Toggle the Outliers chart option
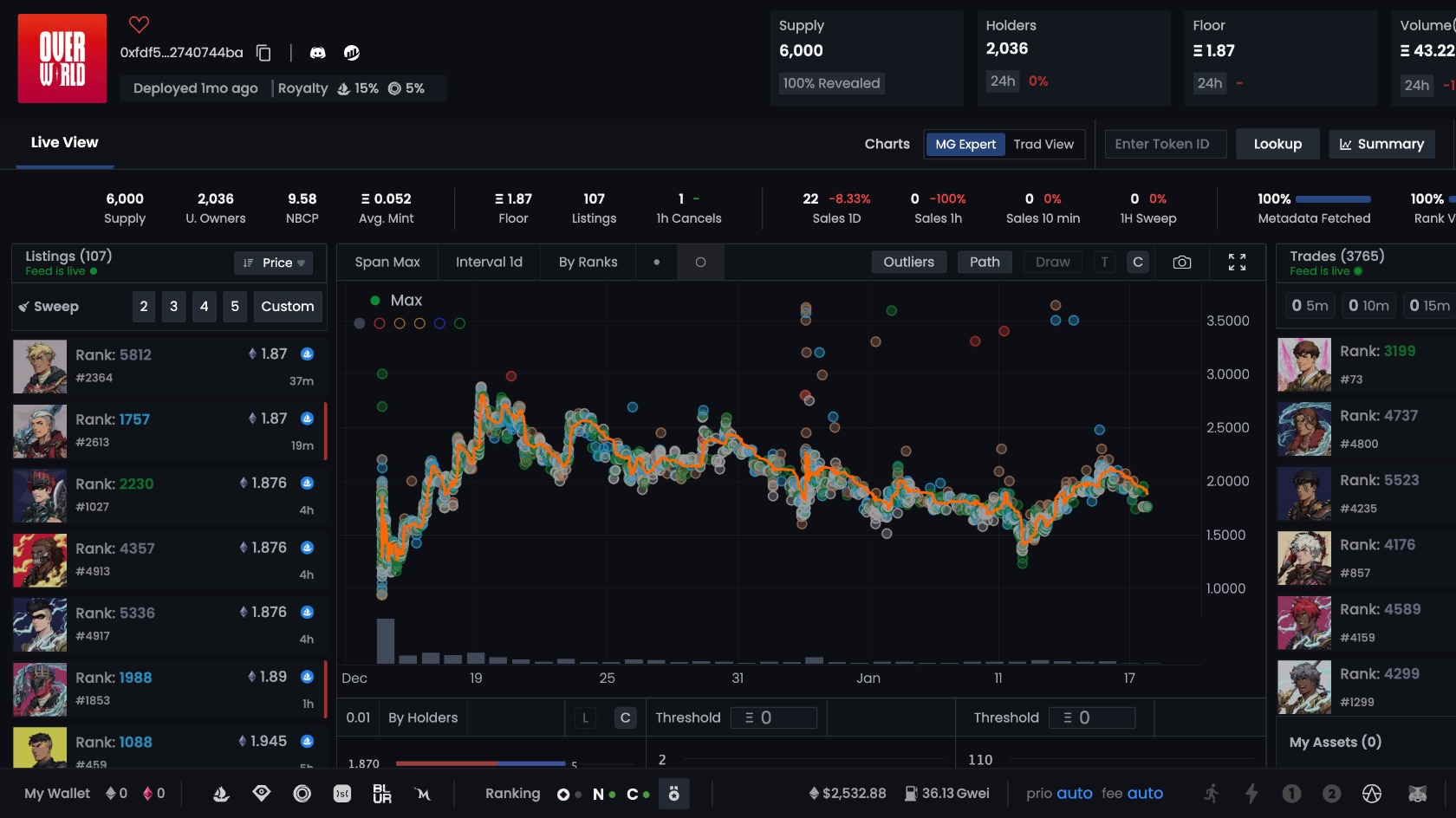 [908, 262]
